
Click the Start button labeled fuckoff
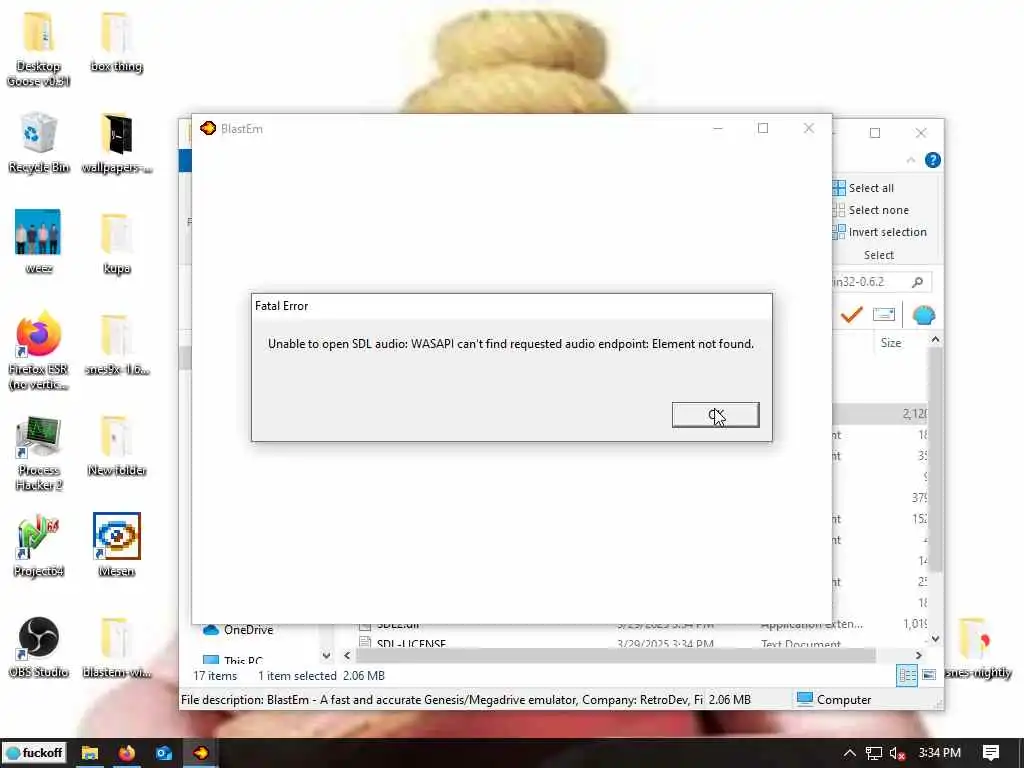34,752
